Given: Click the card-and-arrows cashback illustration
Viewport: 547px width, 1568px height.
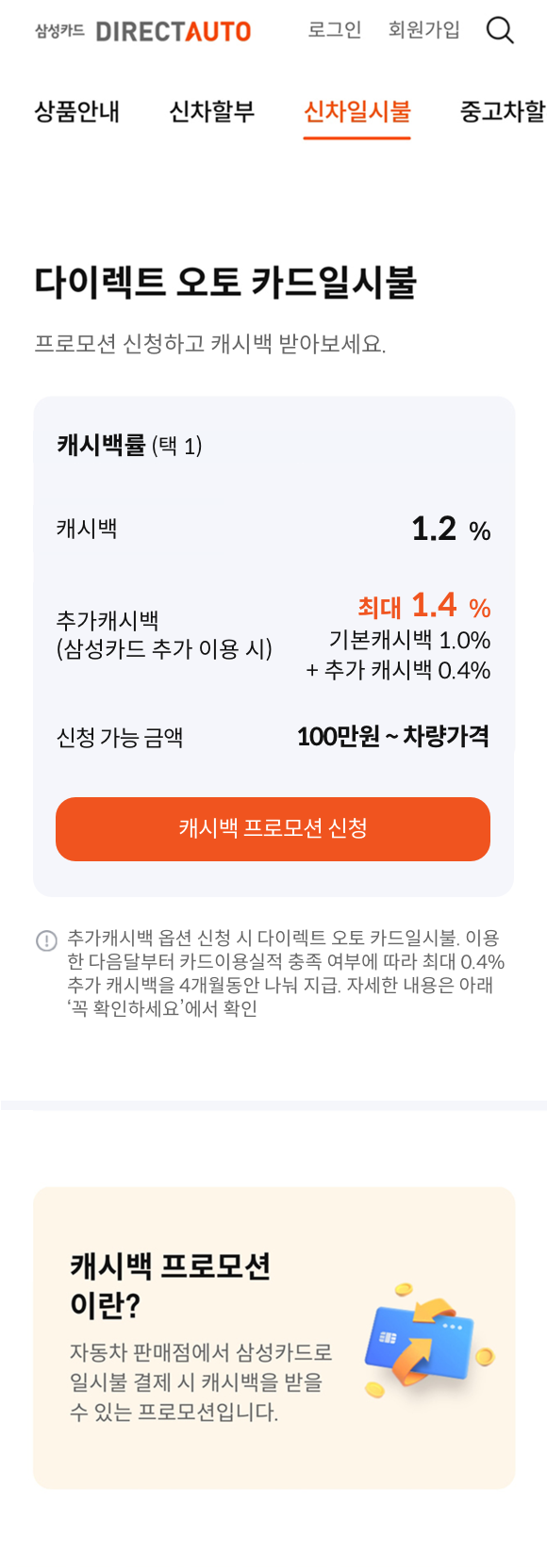Looking at the screenshot, I should pyautogui.click(x=422, y=1338).
